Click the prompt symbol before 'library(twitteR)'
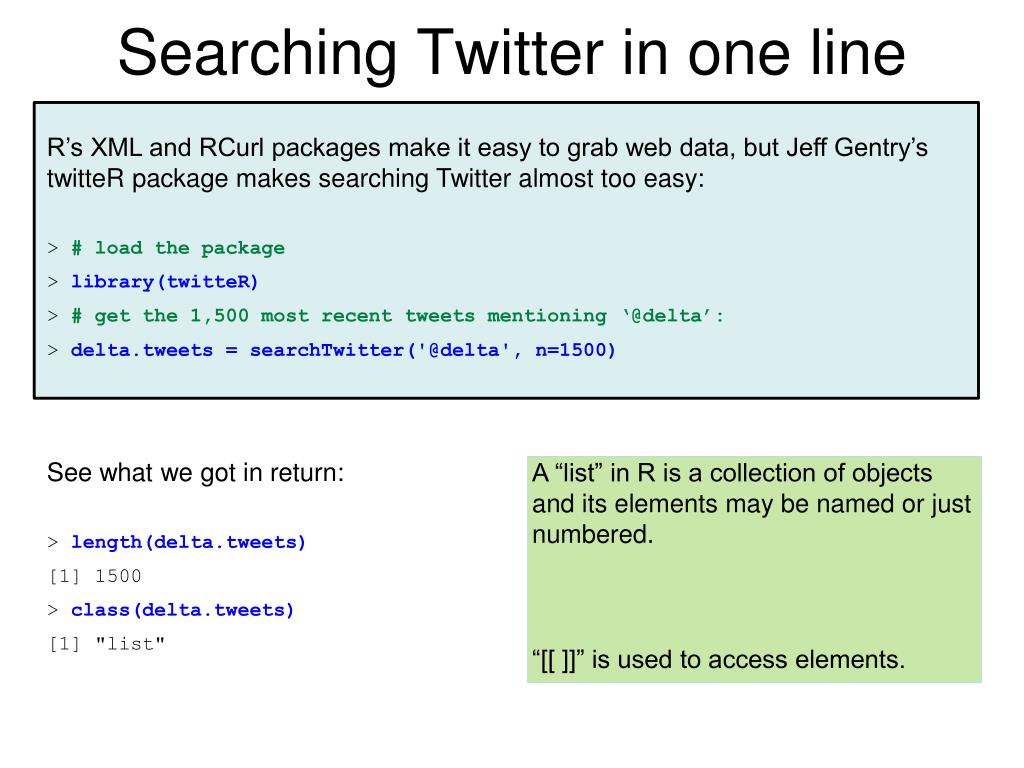Image resolution: width=1024 pixels, height=768 pixels. [53, 282]
